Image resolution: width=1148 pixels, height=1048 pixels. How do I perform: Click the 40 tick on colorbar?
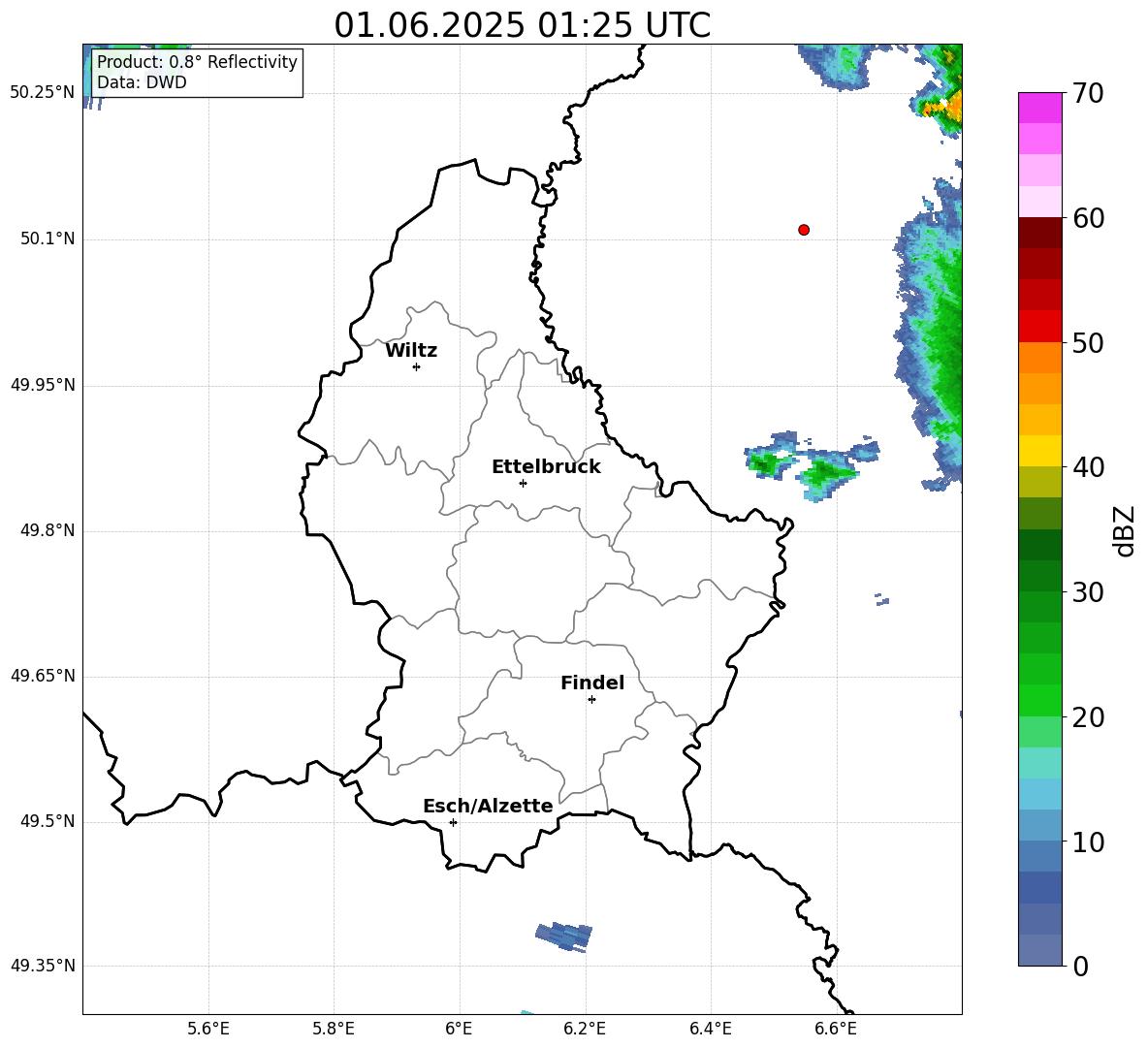1088,467
